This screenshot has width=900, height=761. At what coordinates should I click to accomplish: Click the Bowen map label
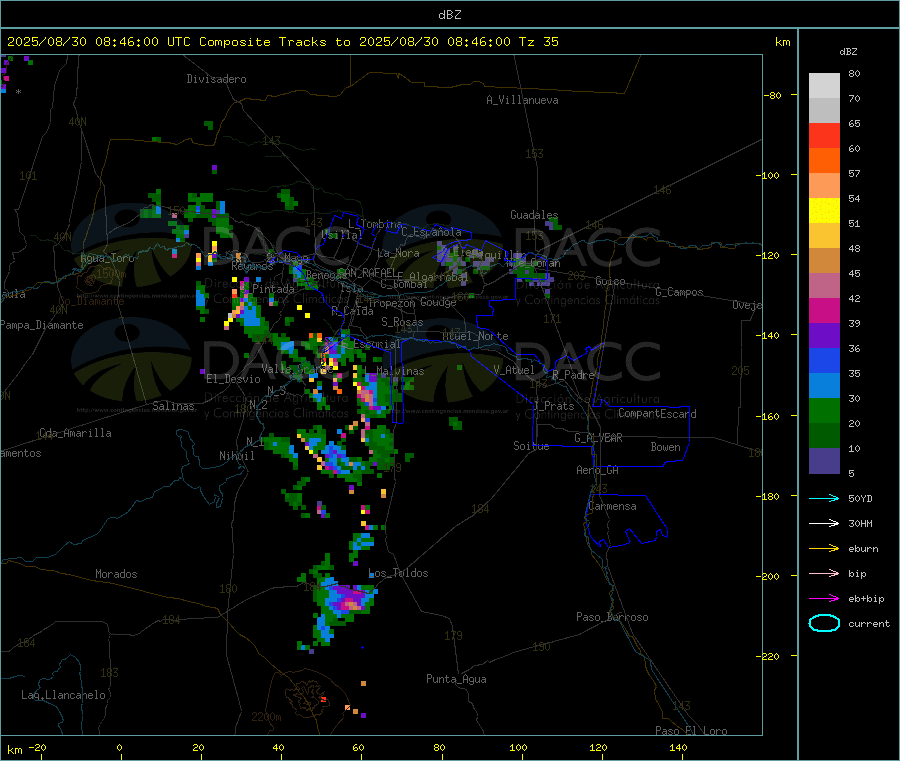click(x=665, y=447)
